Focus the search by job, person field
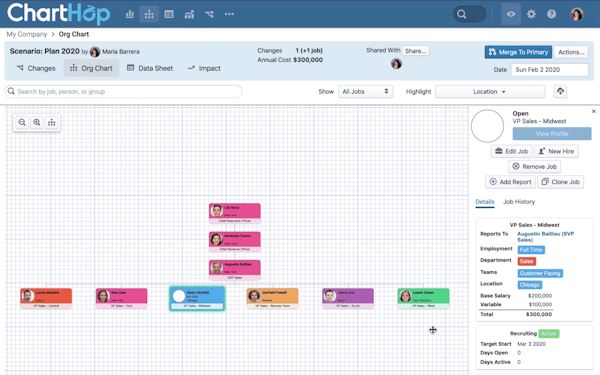 [x=123, y=91]
